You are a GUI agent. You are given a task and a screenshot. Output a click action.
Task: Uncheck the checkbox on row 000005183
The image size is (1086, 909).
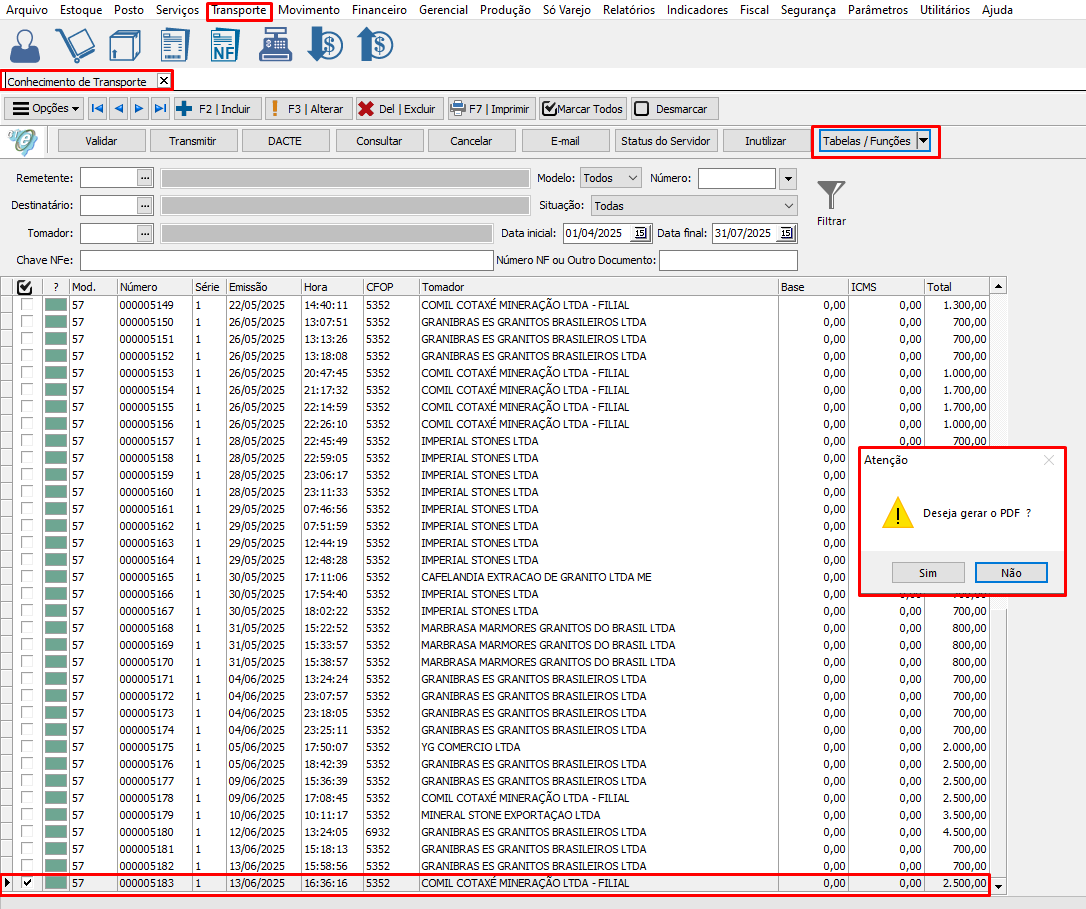[27, 883]
